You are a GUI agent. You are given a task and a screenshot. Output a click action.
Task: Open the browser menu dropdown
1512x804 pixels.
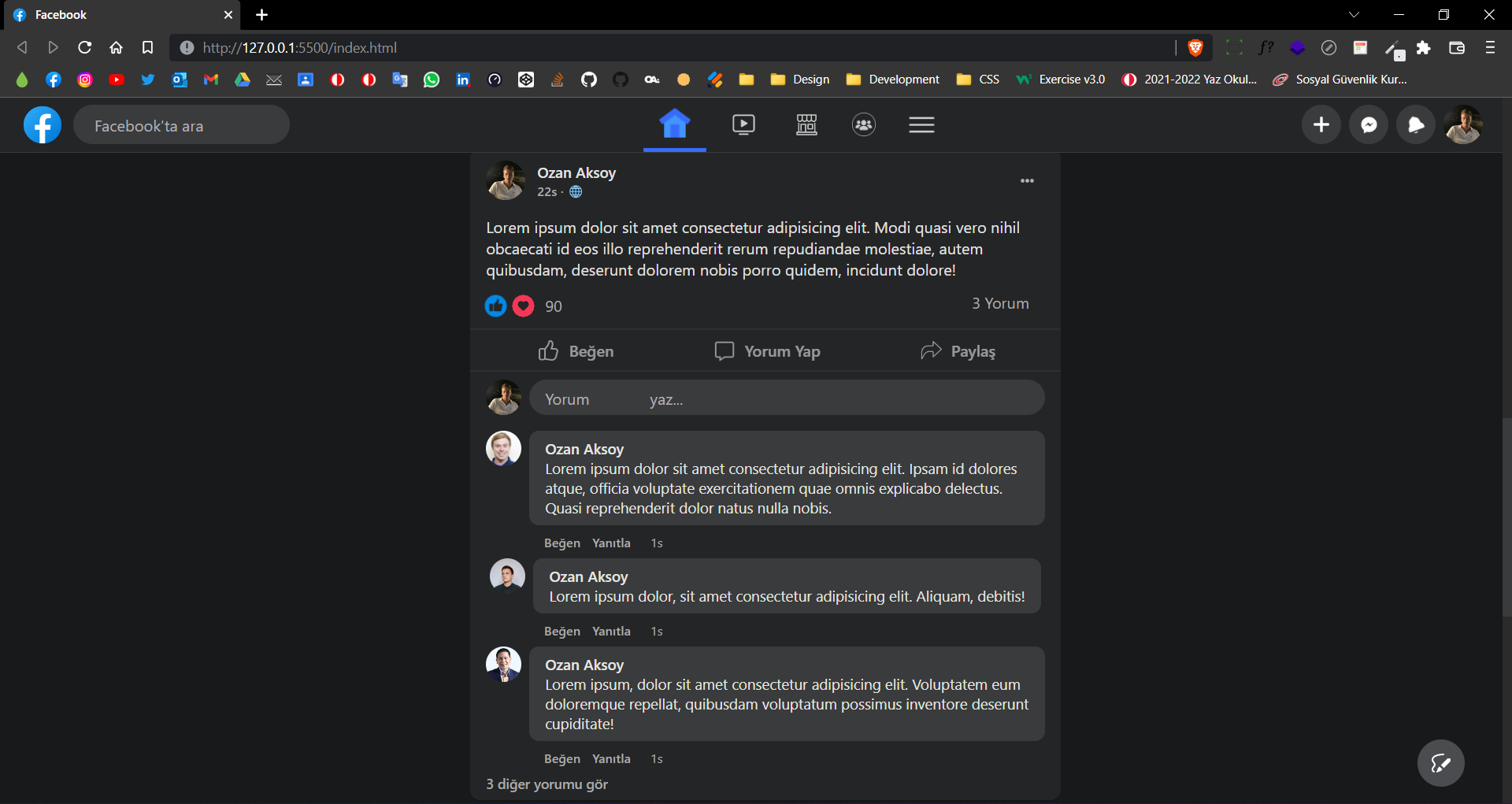click(x=1490, y=47)
